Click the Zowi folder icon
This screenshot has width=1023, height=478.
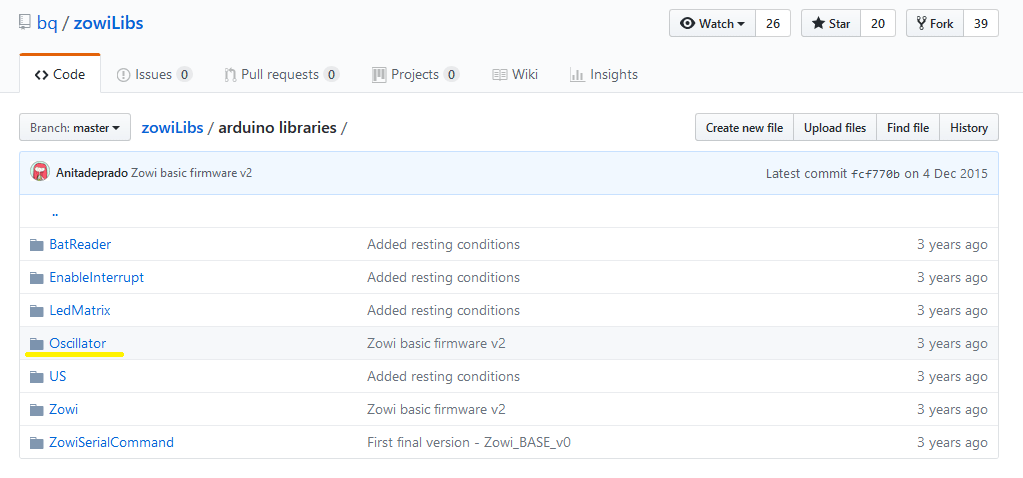[37, 409]
